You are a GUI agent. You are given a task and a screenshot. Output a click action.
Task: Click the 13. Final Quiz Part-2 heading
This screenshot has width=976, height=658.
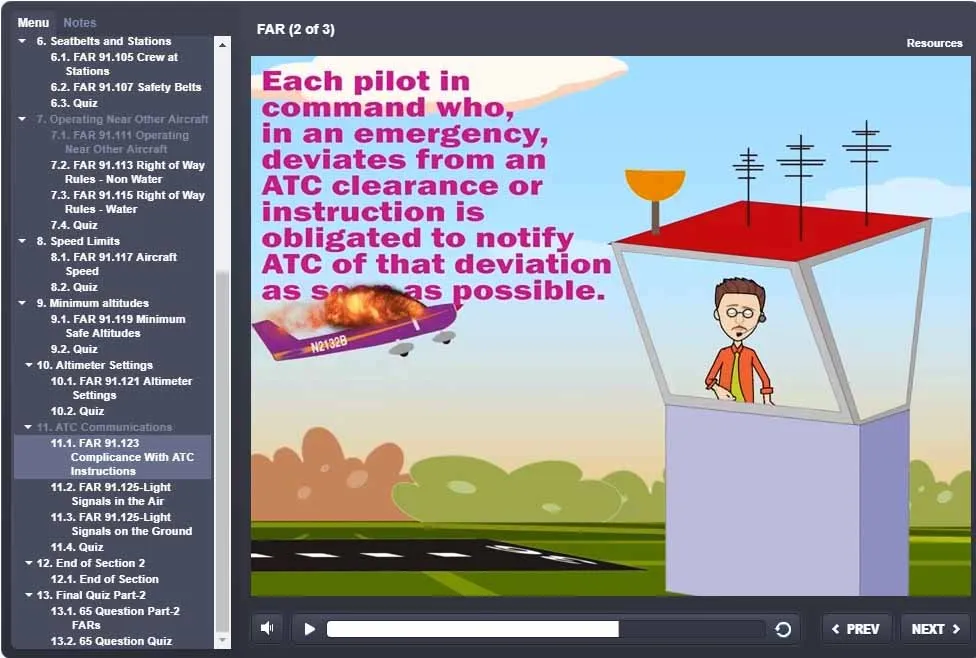[x=91, y=595]
